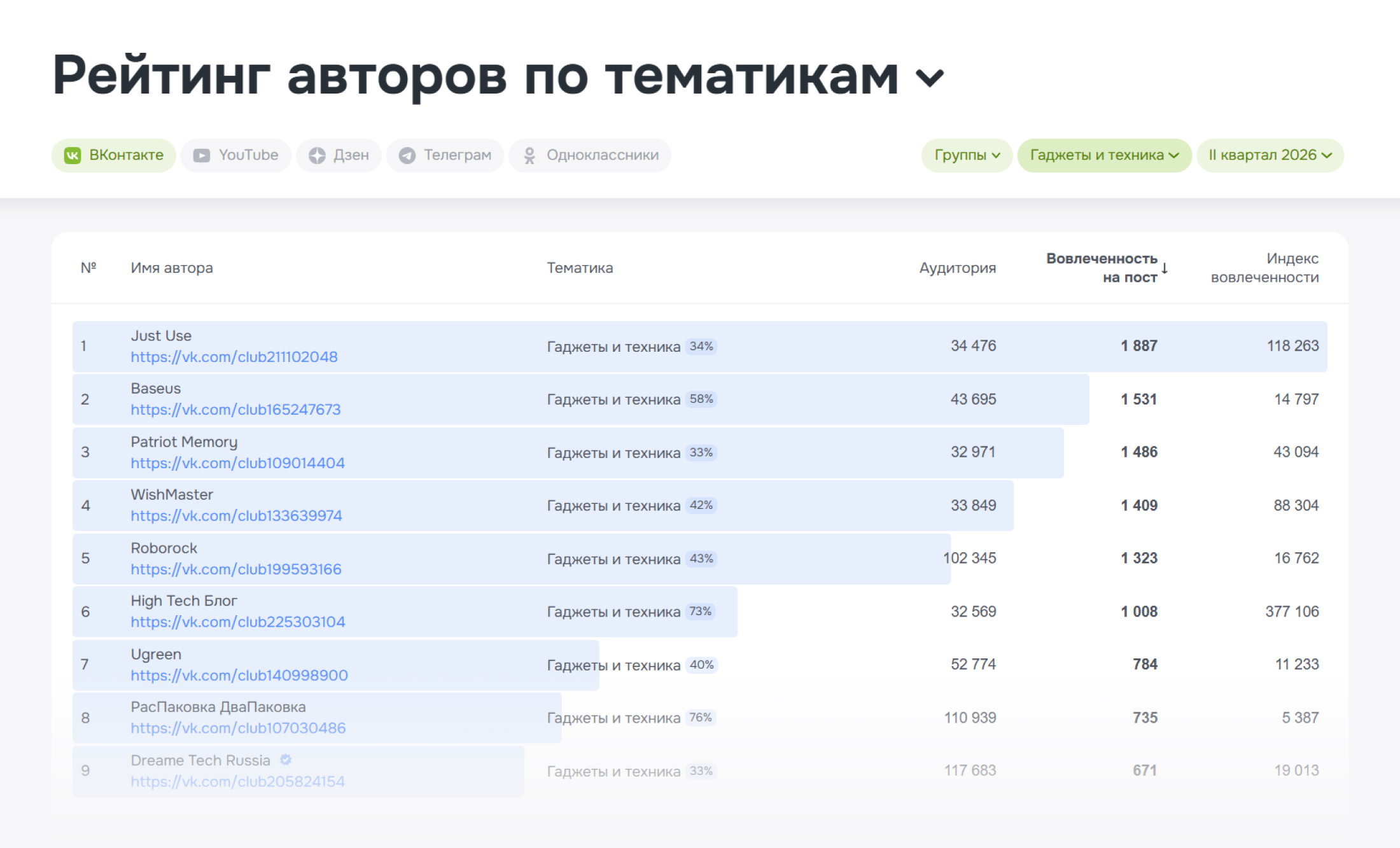The image size is (1400, 848).
Task: Expand the Рейтинг авторов по тематикам title chevron
Action: click(930, 78)
